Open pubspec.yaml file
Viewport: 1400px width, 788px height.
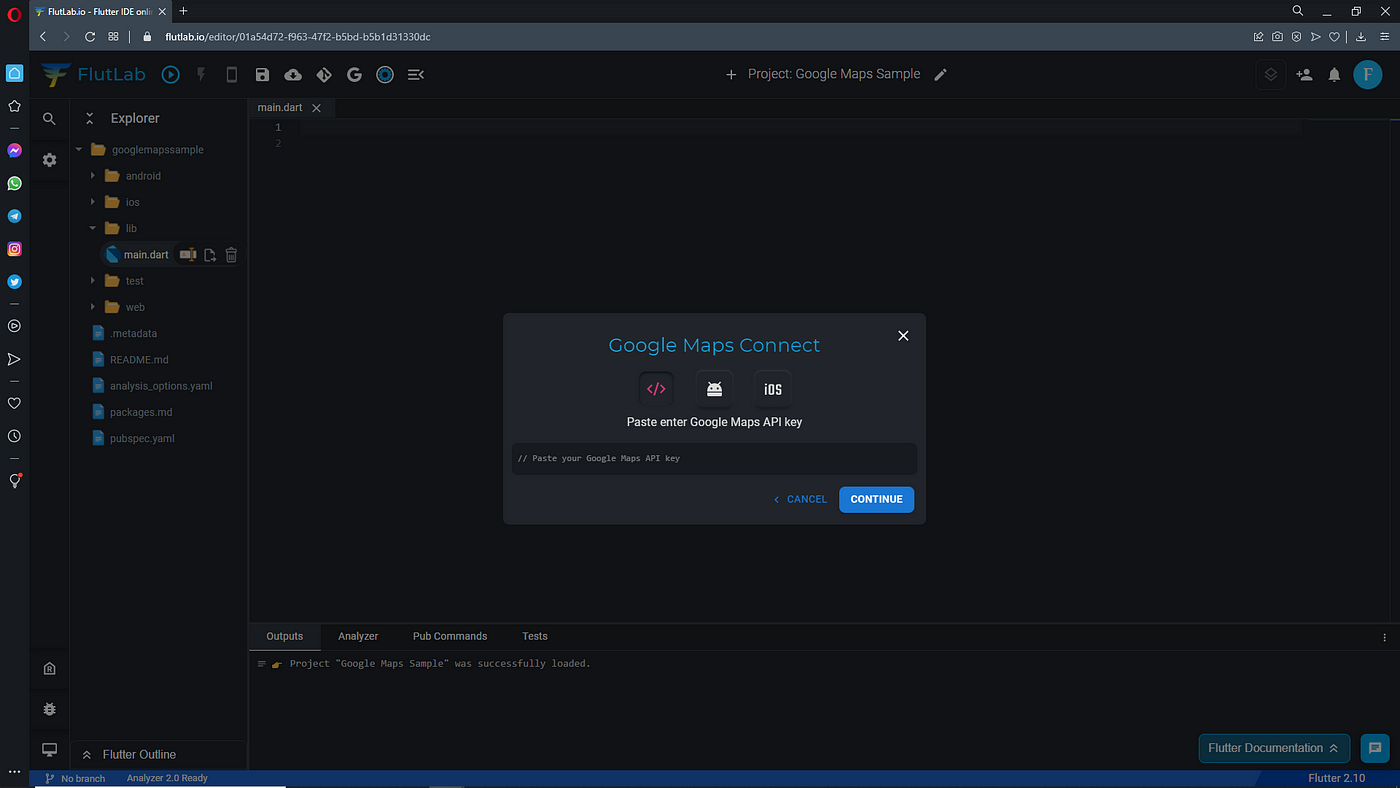pyautogui.click(x=142, y=438)
